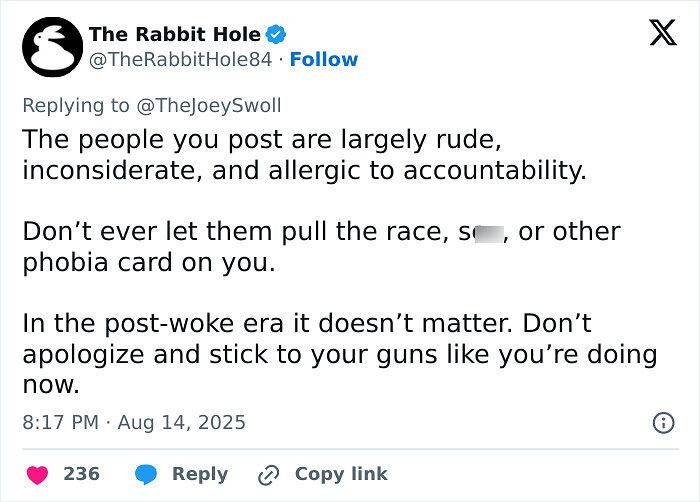Click the chain link icon
Viewport: 700px width, 502px height.
click(x=269, y=475)
